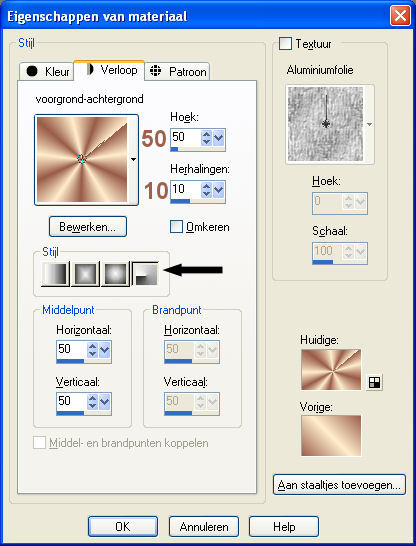Click the Middelpunt Horizontaal input field
This screenshot has width=416, height=546.
tap(71, 349)
